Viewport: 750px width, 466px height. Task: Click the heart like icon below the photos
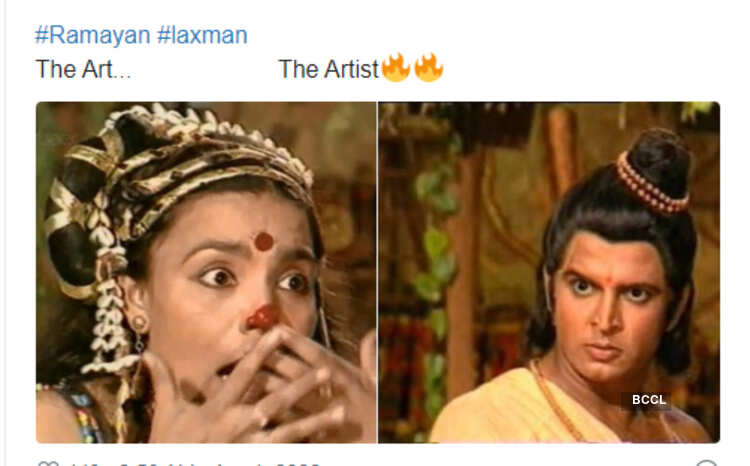coord(48,464)
